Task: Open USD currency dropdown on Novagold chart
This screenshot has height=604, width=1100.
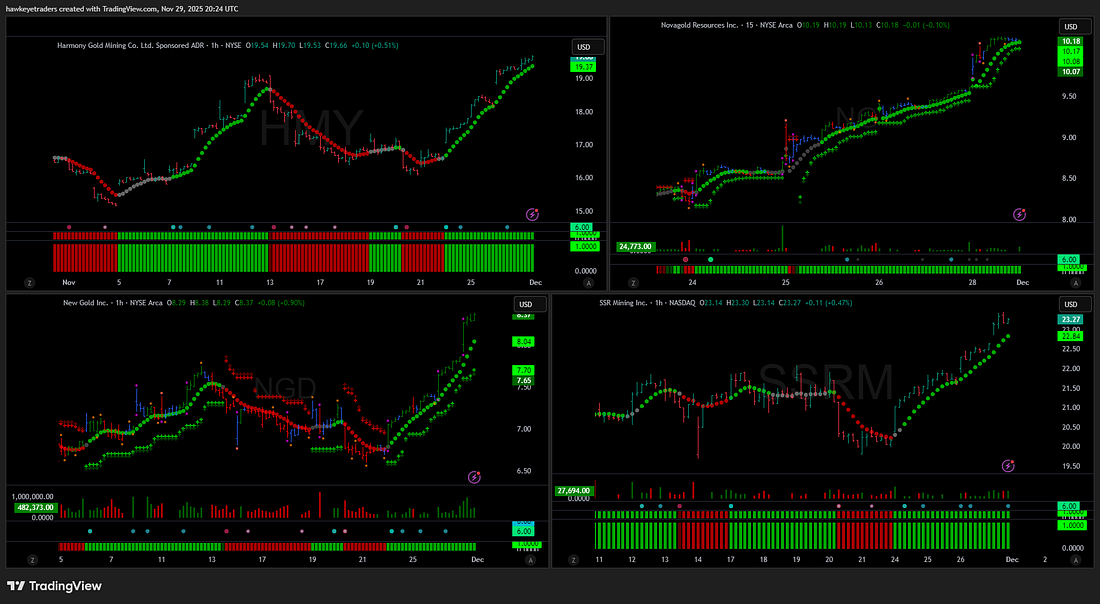Action: click(x=1075, y=27)
